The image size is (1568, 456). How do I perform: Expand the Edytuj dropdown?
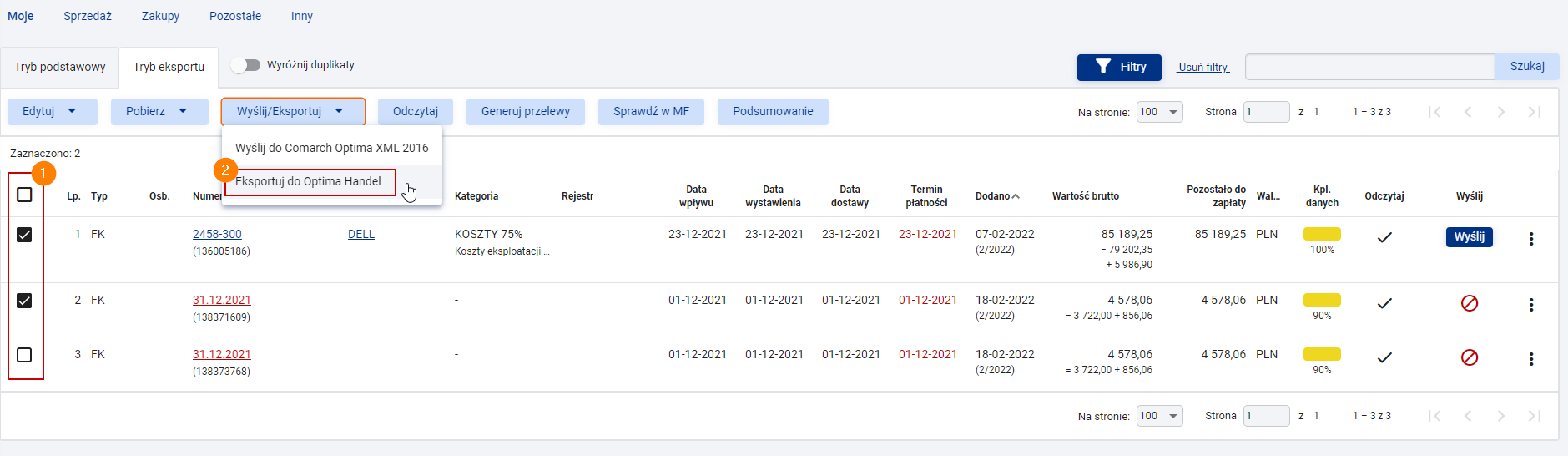click(53, 111)
